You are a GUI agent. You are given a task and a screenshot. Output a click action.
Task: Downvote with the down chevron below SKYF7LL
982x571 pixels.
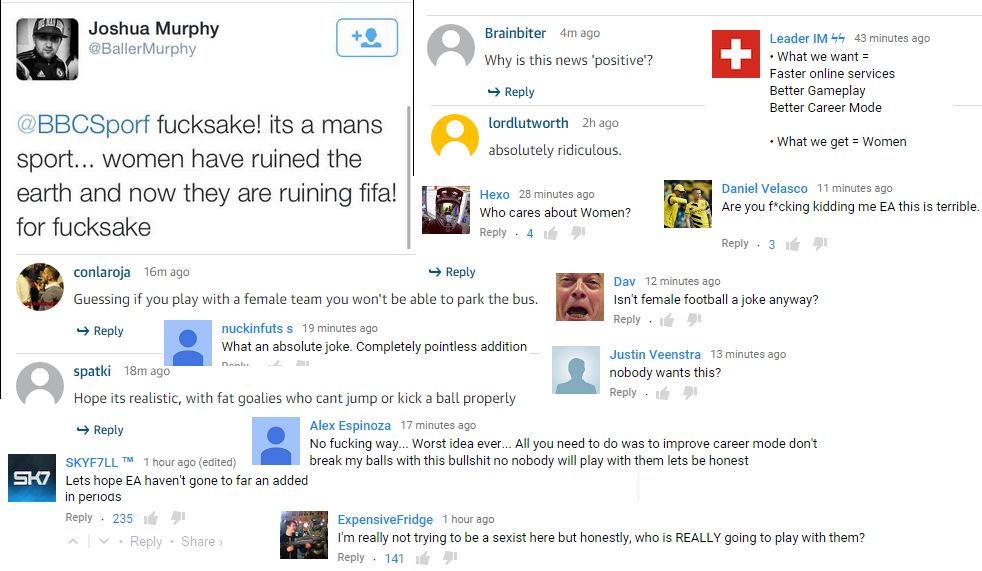[x=103, y=541]
